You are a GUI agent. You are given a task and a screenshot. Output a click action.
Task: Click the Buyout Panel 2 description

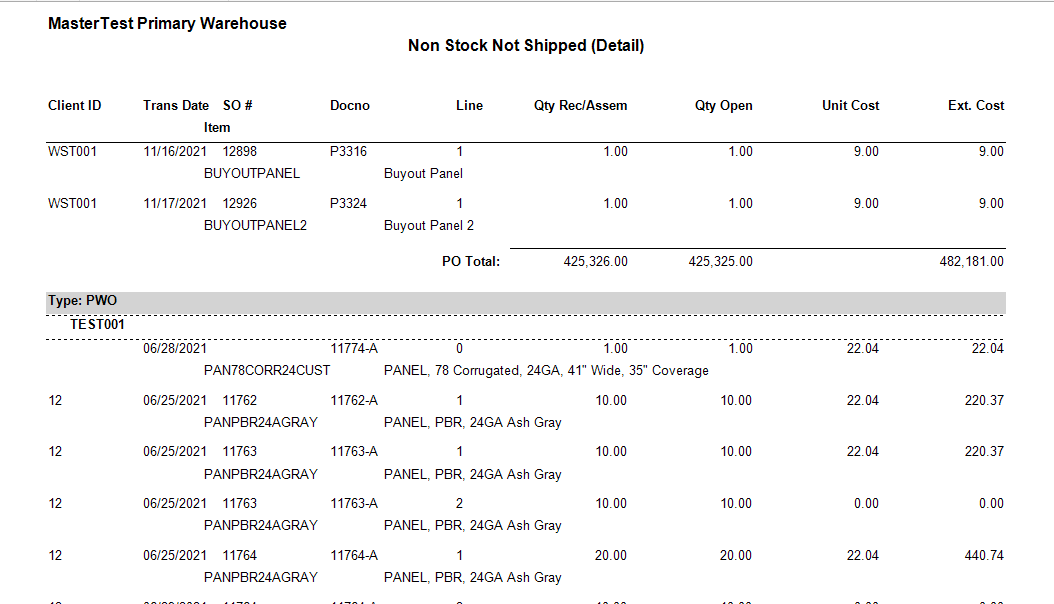[429, 225]
